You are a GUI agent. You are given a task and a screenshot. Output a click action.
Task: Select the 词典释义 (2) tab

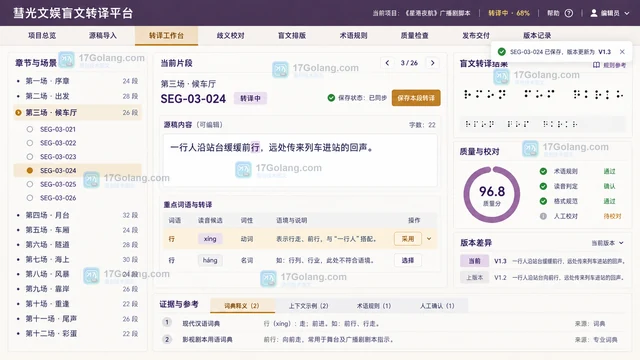[x=242, y=306]
